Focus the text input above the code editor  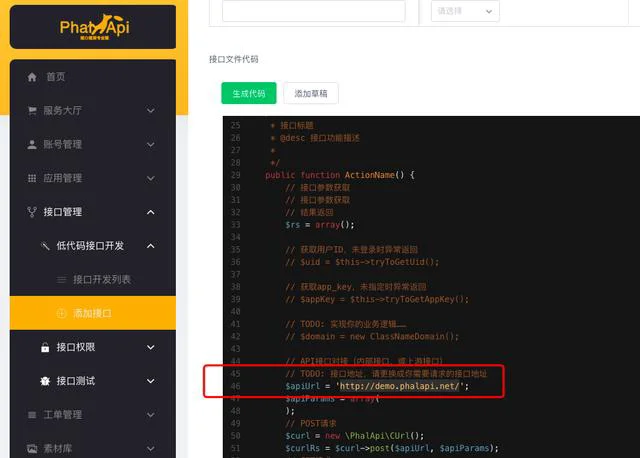click(313, 11)
